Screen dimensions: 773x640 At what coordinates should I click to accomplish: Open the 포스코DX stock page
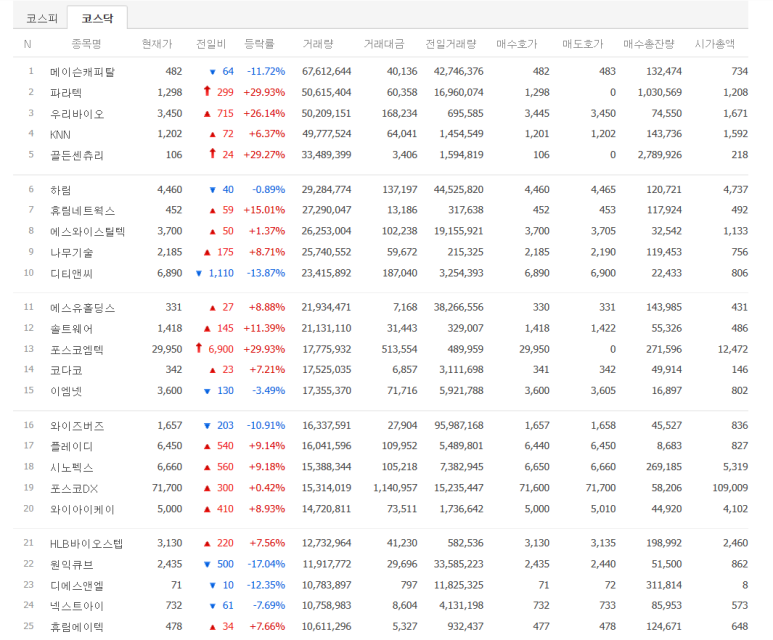pos(73,488)
